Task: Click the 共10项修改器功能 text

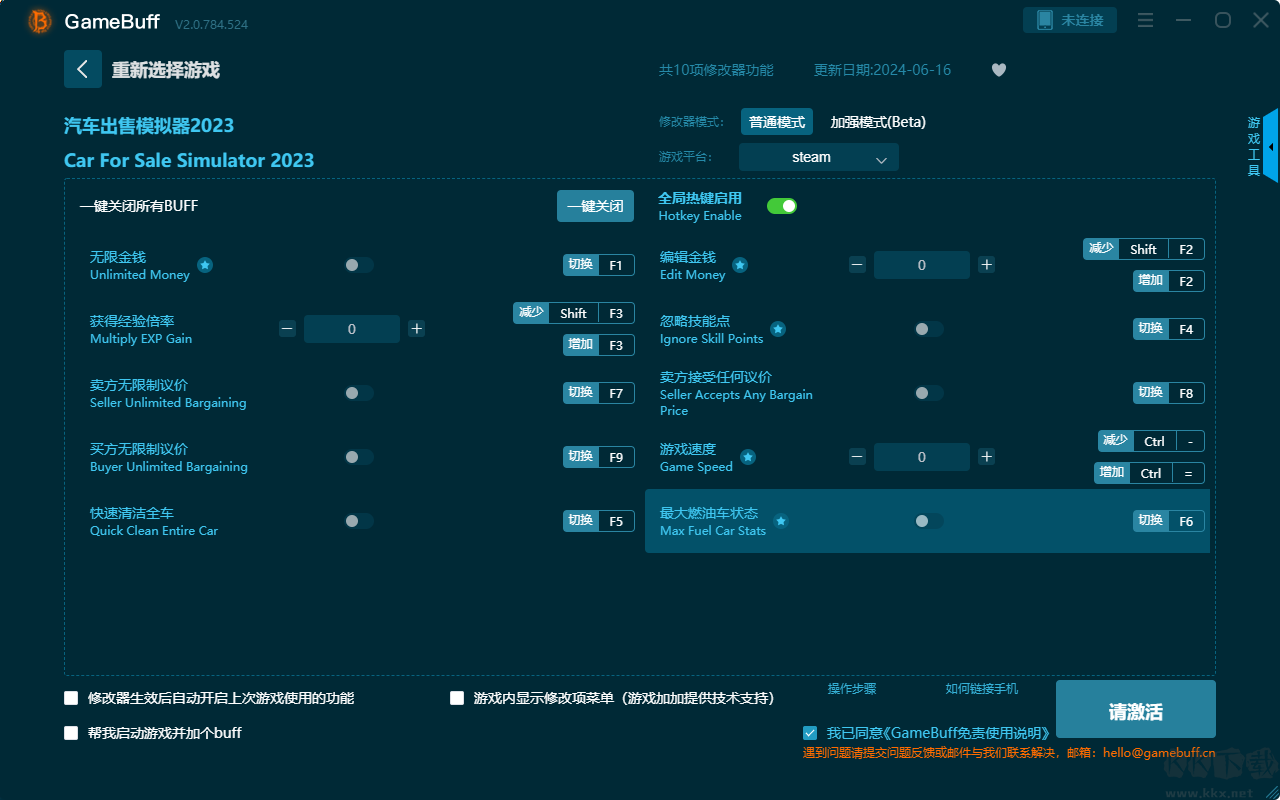Action: click(x=716, y=70)
